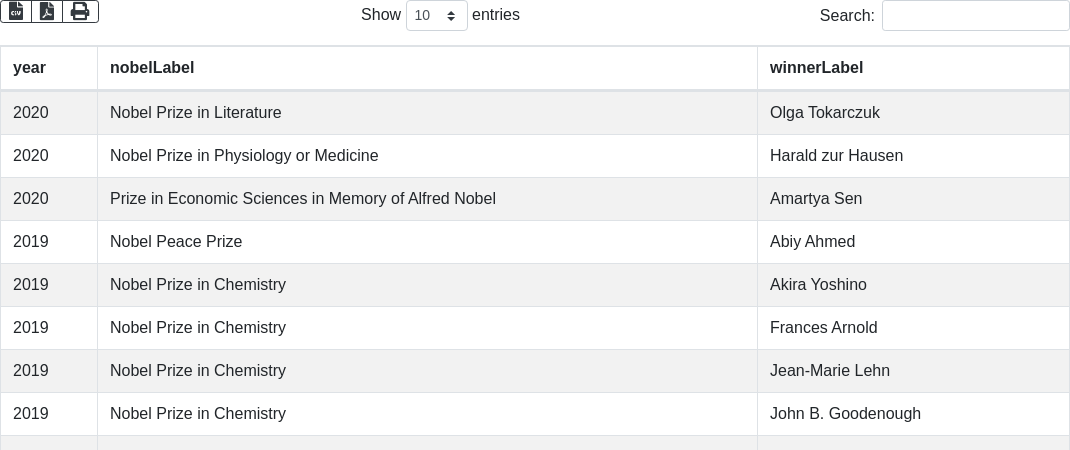Click the Nobel Peace Prize cell
The height and width of the screenshot is (450, 1070).
pos(176,242)
